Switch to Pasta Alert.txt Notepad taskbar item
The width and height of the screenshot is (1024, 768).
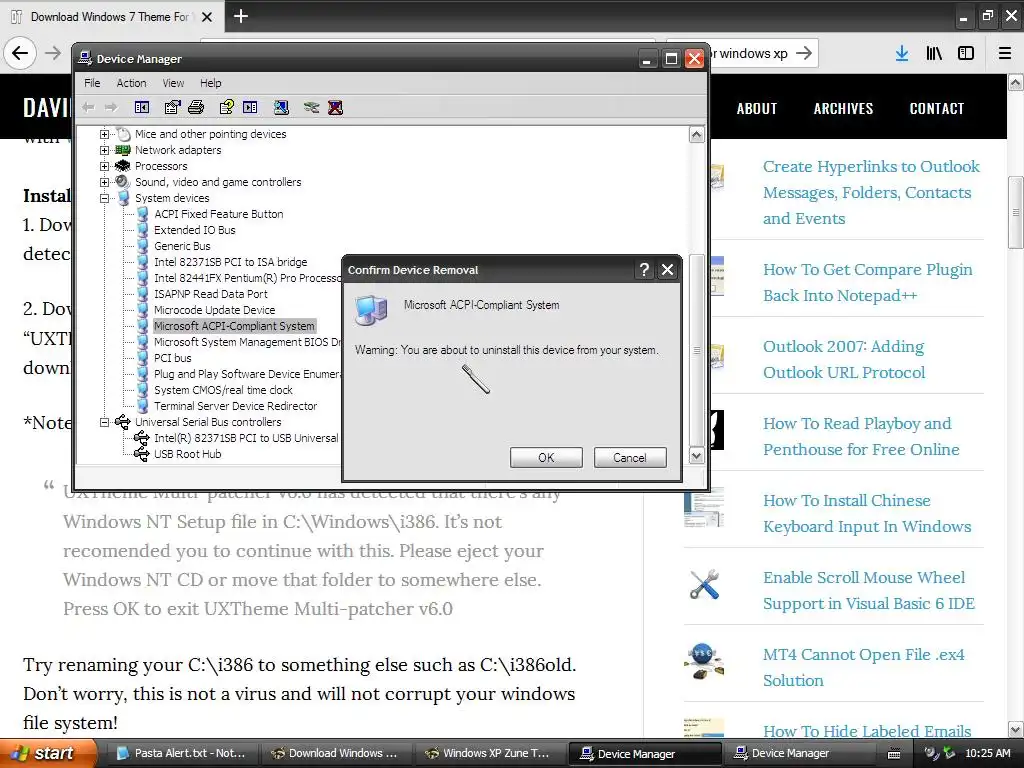[181, 754]
